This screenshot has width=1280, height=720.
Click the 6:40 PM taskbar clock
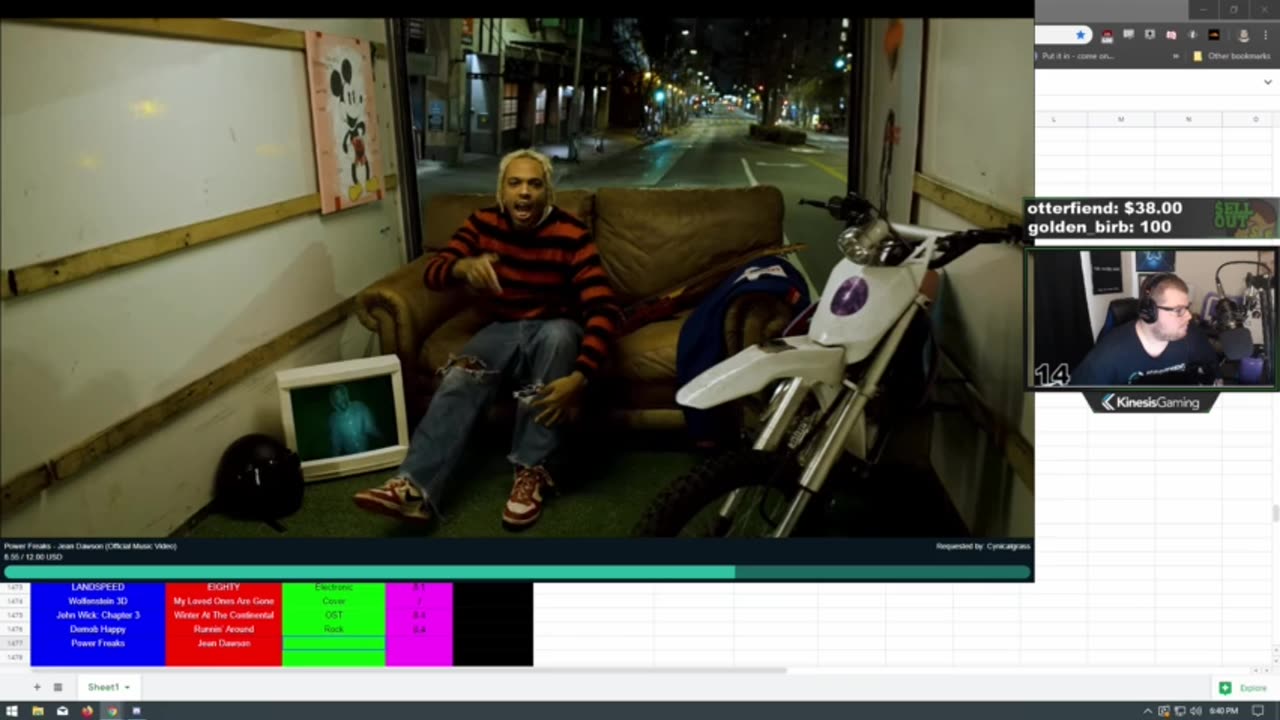[1224, 711]
